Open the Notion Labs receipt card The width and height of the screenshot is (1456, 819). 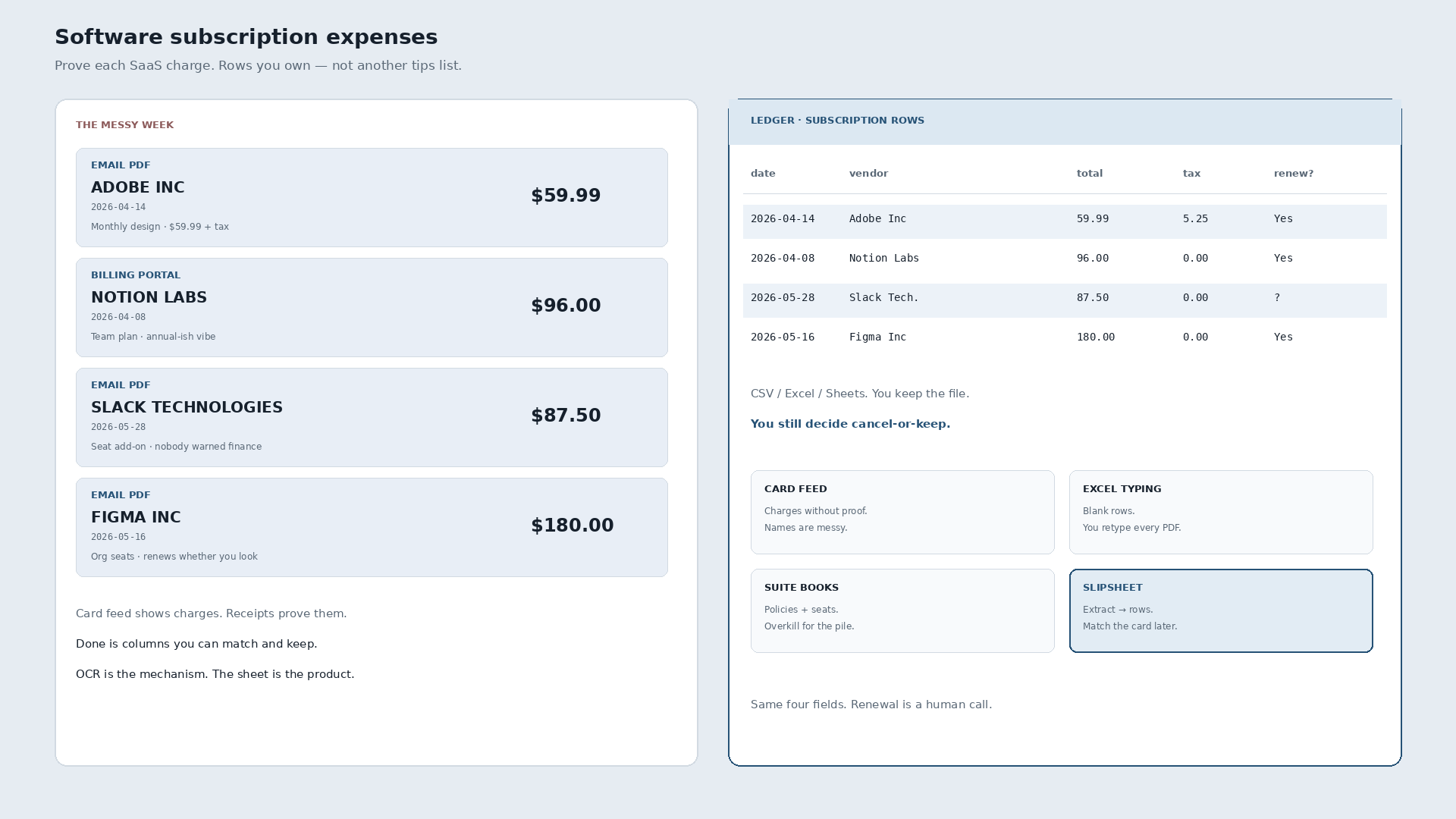(372, 307)
